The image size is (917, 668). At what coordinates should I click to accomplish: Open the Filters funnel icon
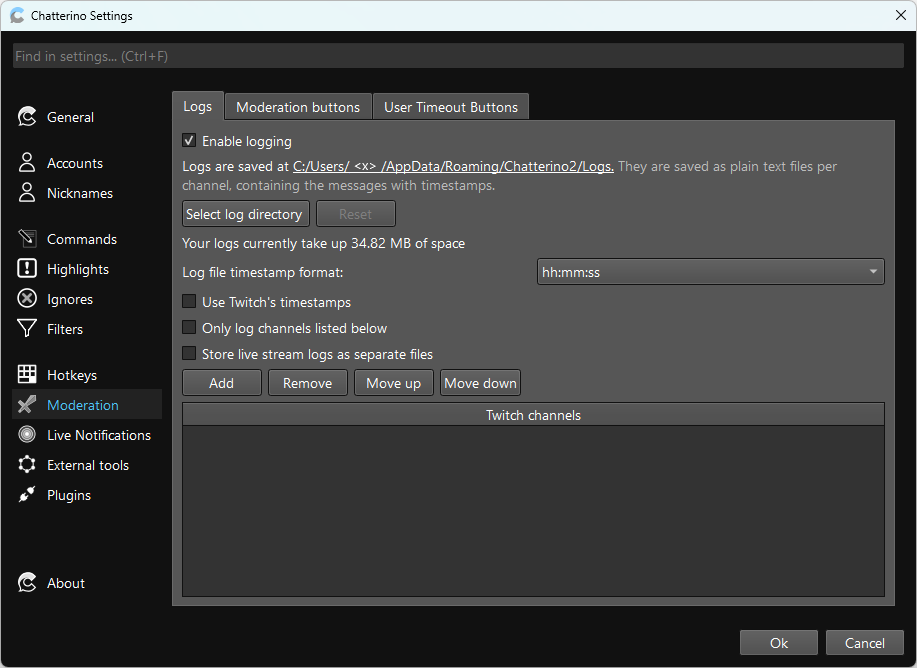[27, 328]
